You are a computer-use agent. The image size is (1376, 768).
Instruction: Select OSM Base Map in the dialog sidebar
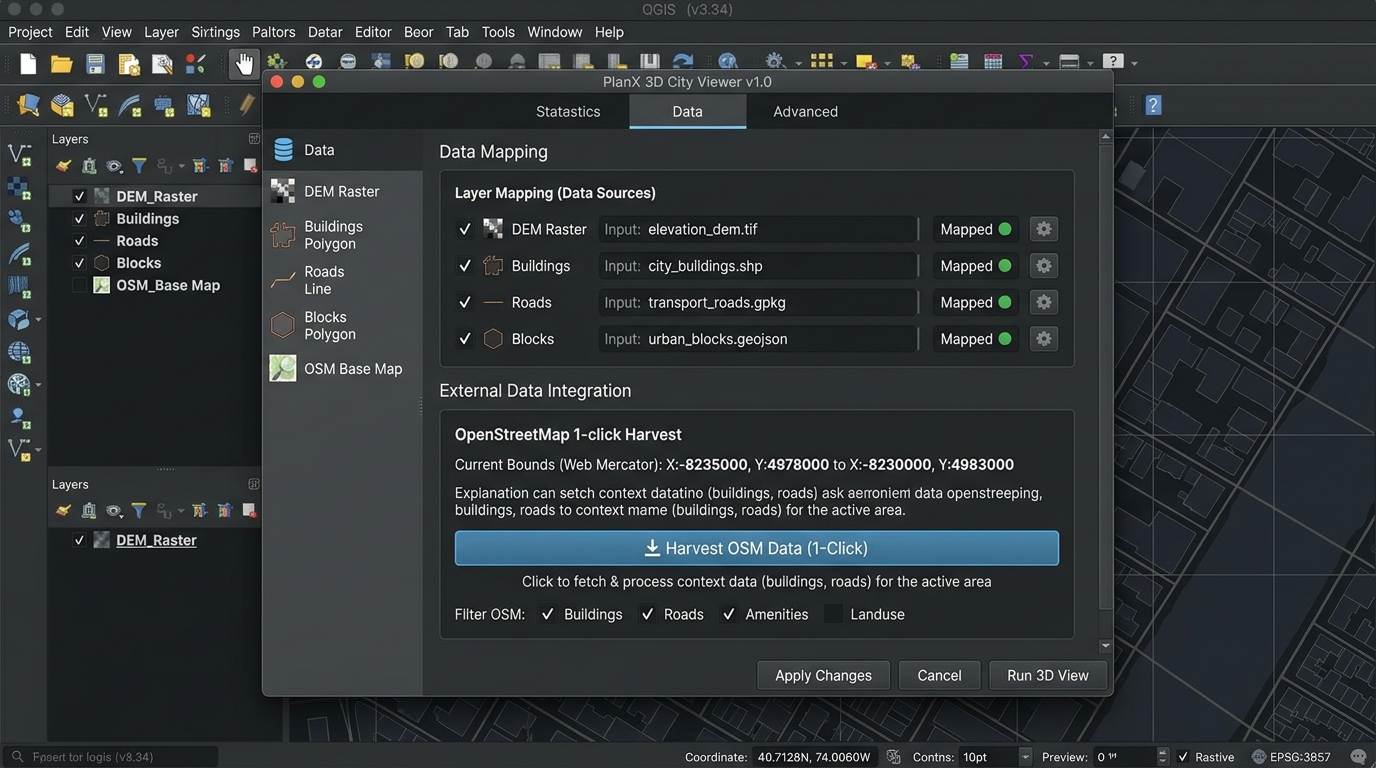342,369
